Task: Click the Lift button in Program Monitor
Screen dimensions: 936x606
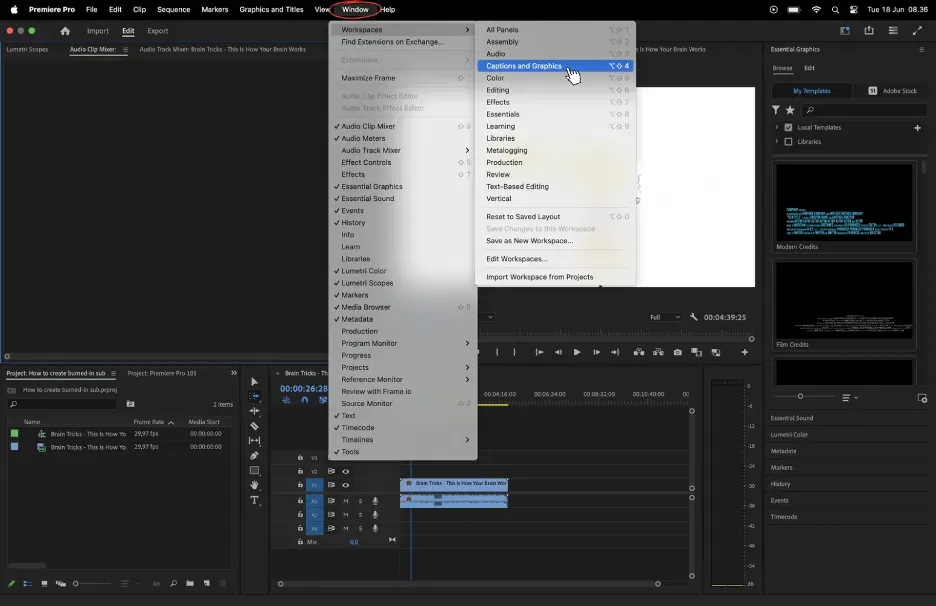Action: click(639, 352)
